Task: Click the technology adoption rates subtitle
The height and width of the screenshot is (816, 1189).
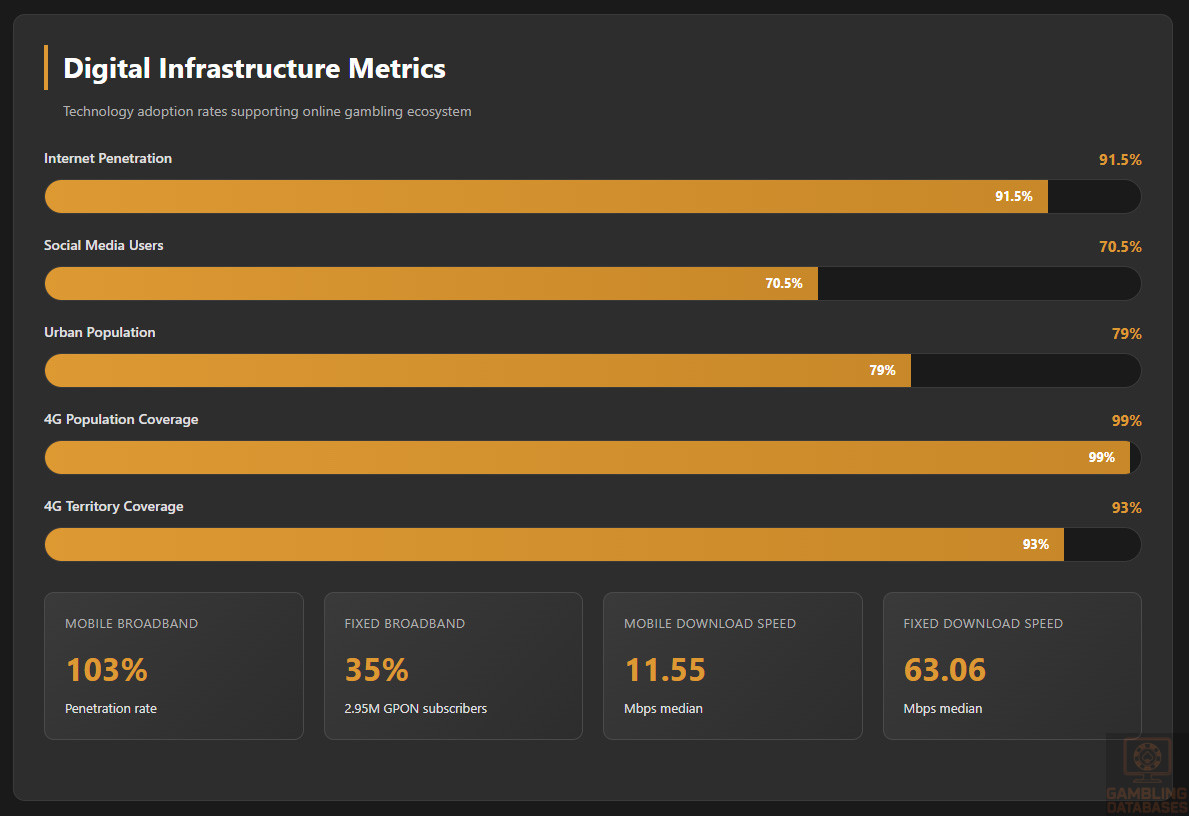Action: pos(267,112)
